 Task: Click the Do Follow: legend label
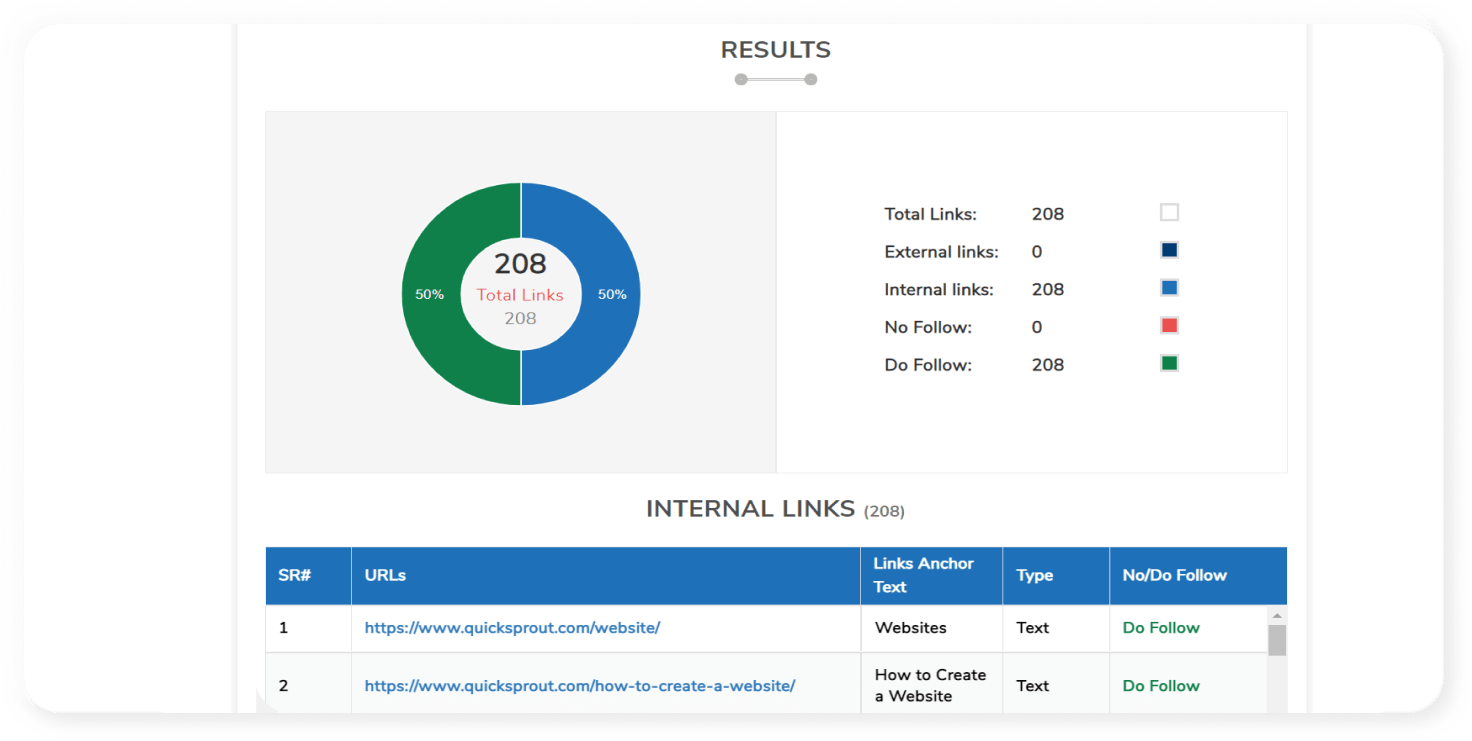pyautogui.click(x=928, y=365)
